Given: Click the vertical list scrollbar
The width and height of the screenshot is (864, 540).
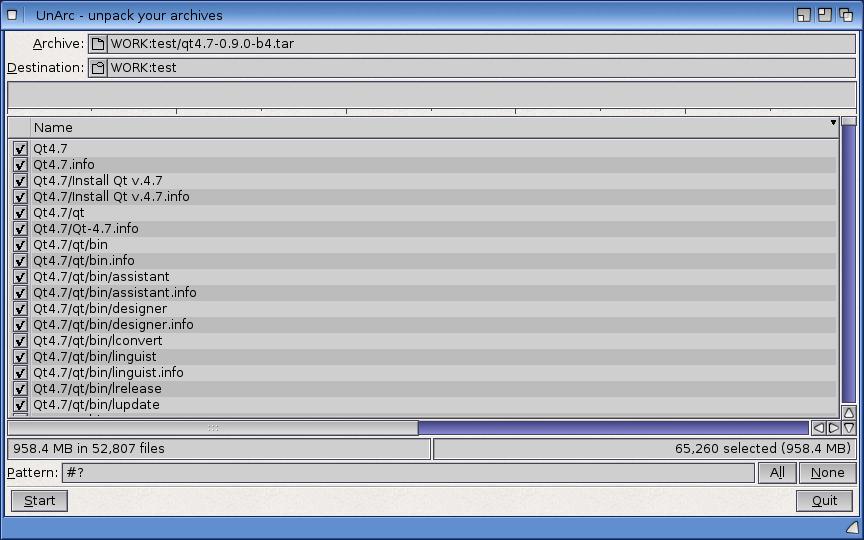Looking at the screenshot, I should point(849,260).
